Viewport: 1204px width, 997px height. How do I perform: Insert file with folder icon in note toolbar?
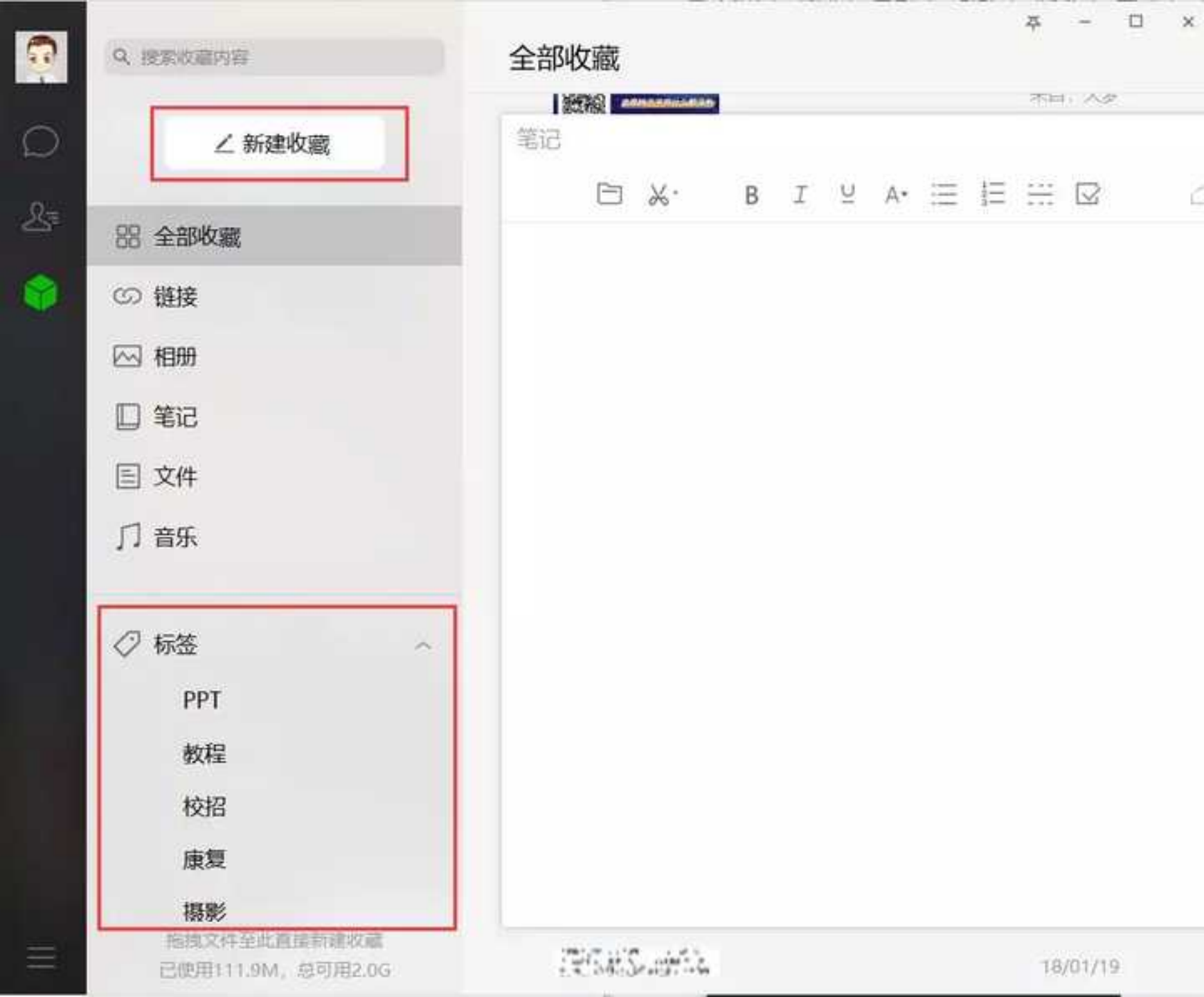click(x=609, y=194)
